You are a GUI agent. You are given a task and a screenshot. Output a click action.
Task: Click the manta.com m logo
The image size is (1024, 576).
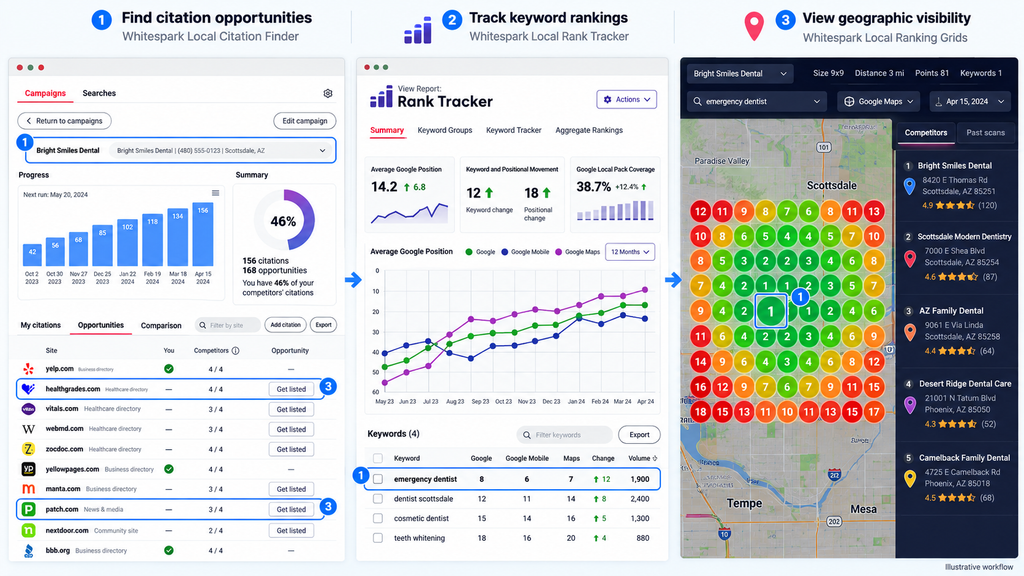point(28,488)
